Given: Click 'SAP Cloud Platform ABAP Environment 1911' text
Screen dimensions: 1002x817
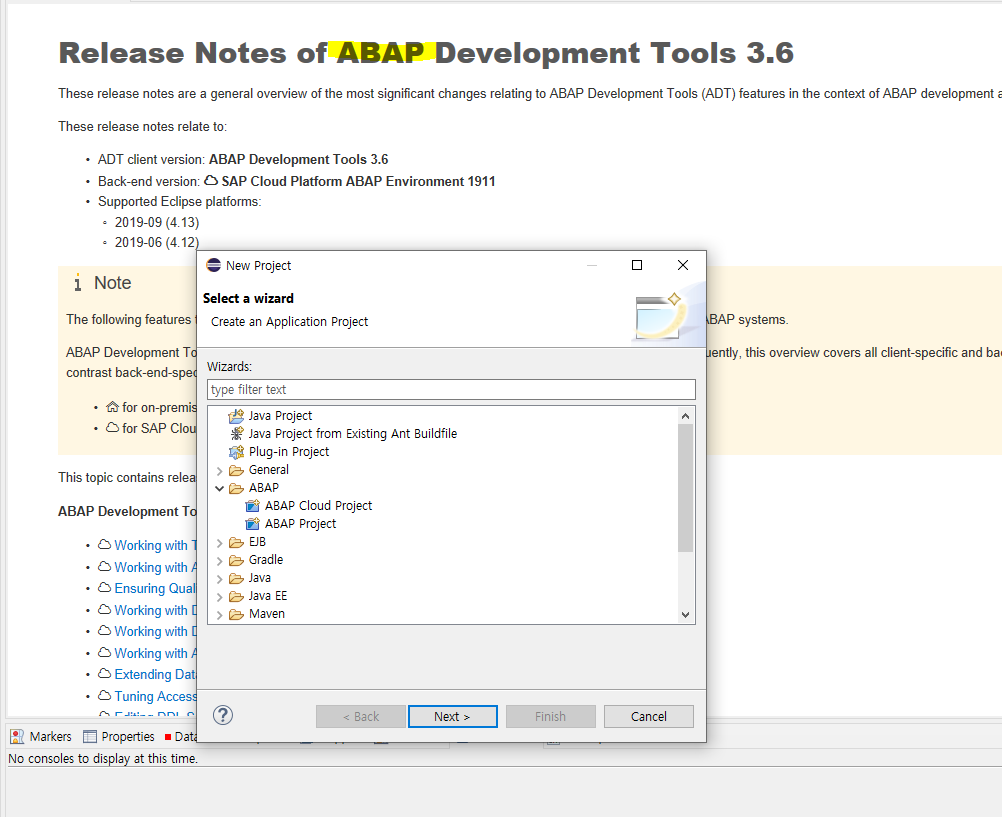Looking at the screenshot, I should click(358, 182).
